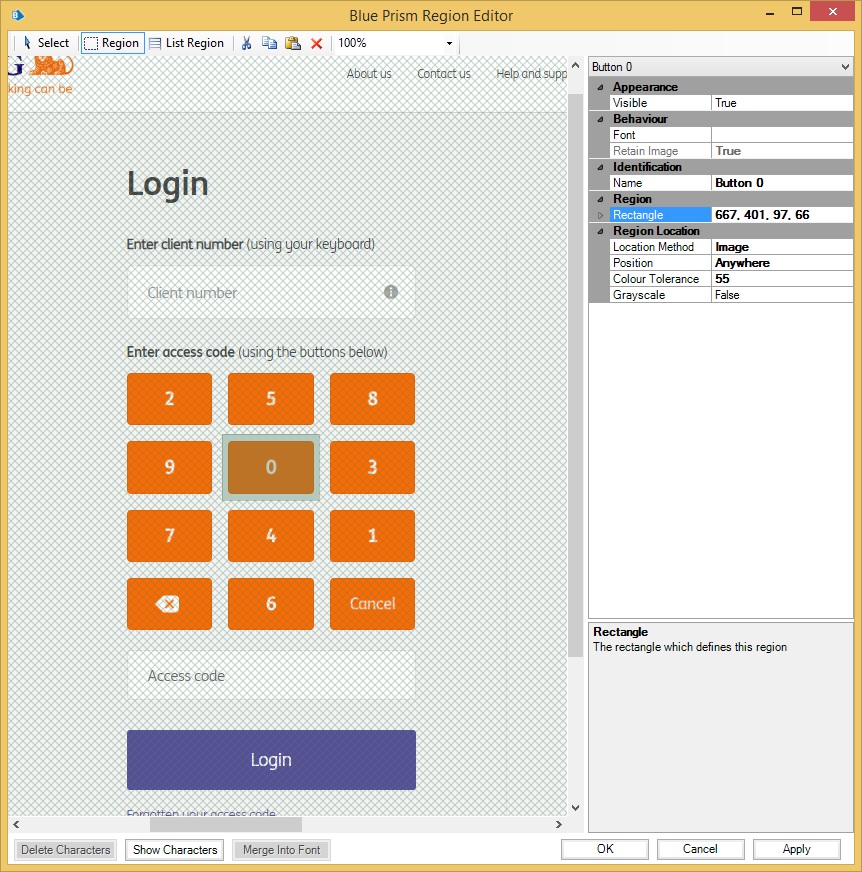Screen dimensions: 862x872
Task: Click the Apply button
Action: click(x=797, y=849)
